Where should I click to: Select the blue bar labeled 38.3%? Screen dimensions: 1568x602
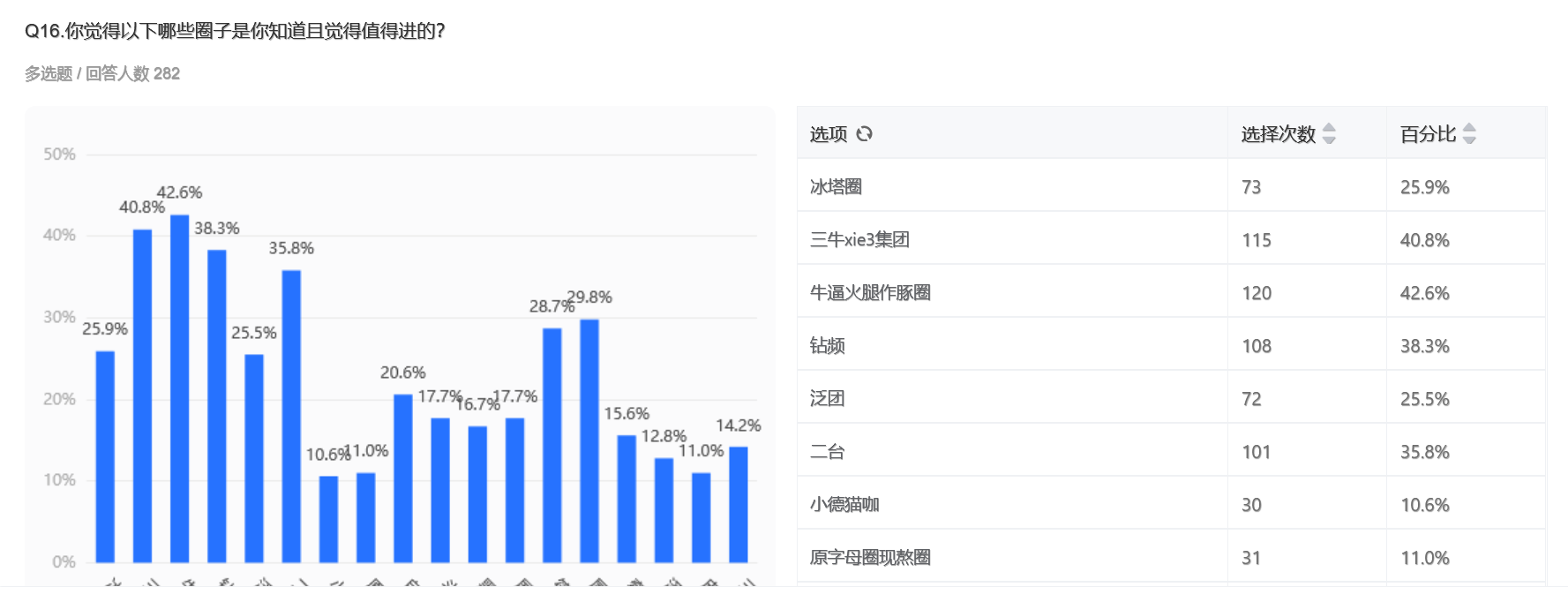[217, 406]
